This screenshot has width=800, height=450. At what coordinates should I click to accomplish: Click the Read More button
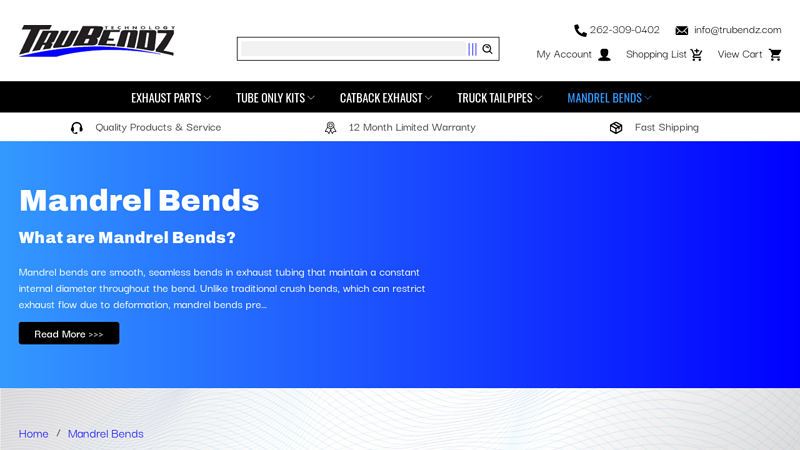[x=69, y=334]
